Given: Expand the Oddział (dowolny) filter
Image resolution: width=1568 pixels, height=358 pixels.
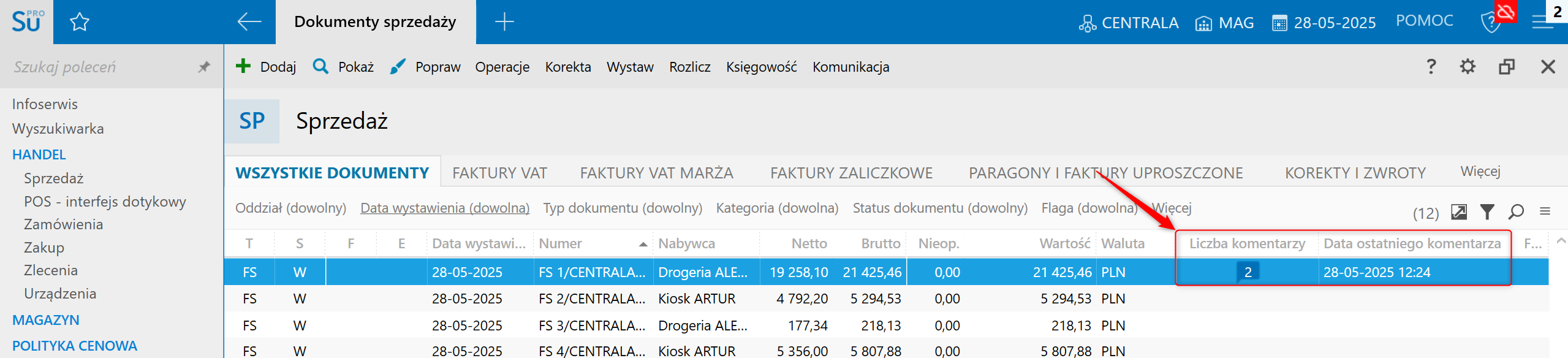Looking at the screenshot, I should click(290, 208).
